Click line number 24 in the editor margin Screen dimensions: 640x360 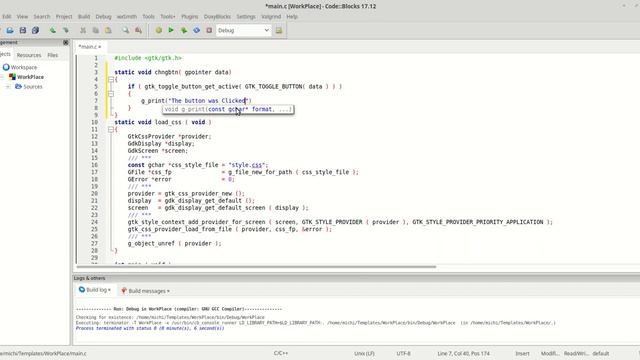(94, 222)
